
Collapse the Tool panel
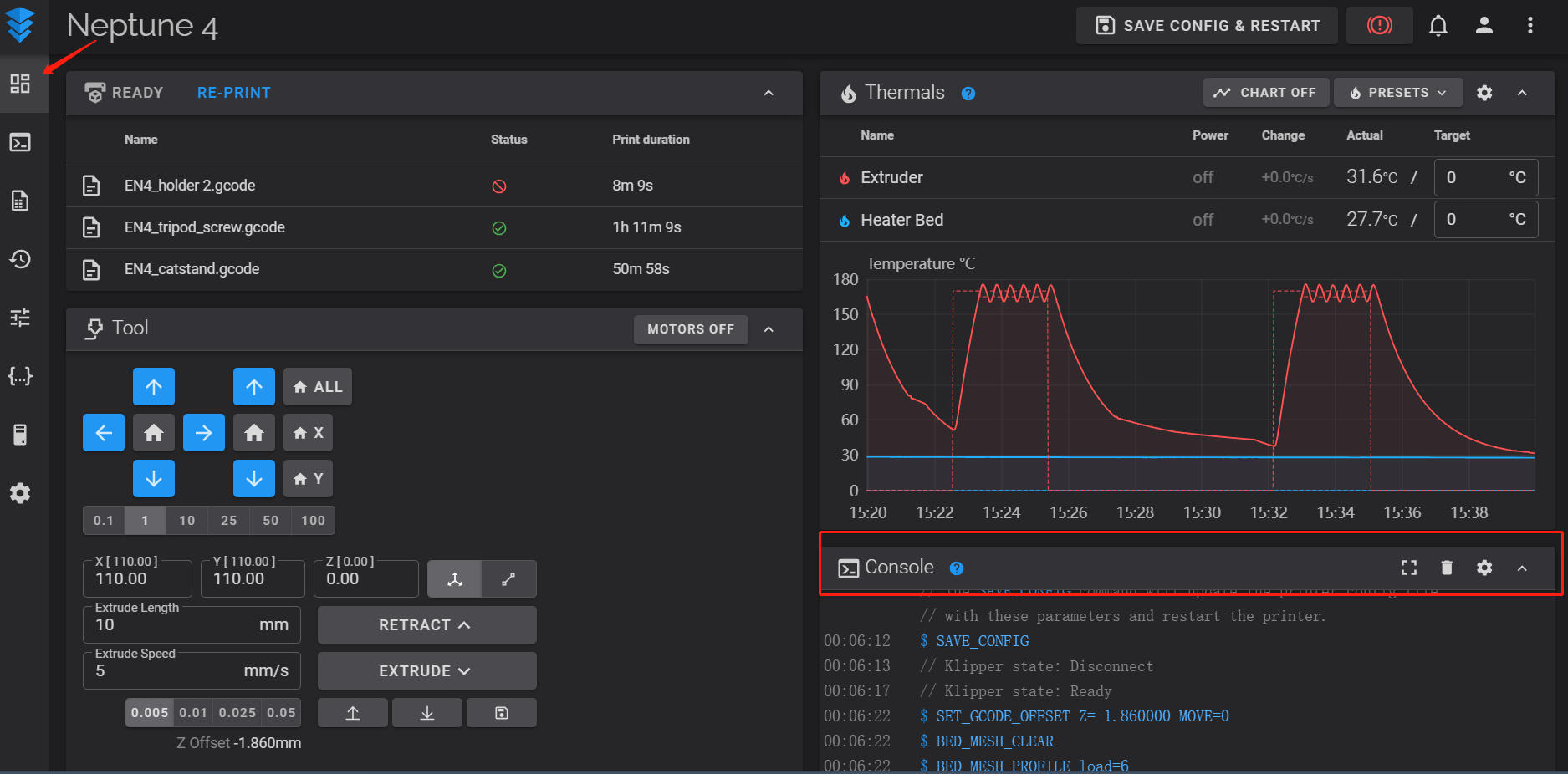[x=769, y=329]
